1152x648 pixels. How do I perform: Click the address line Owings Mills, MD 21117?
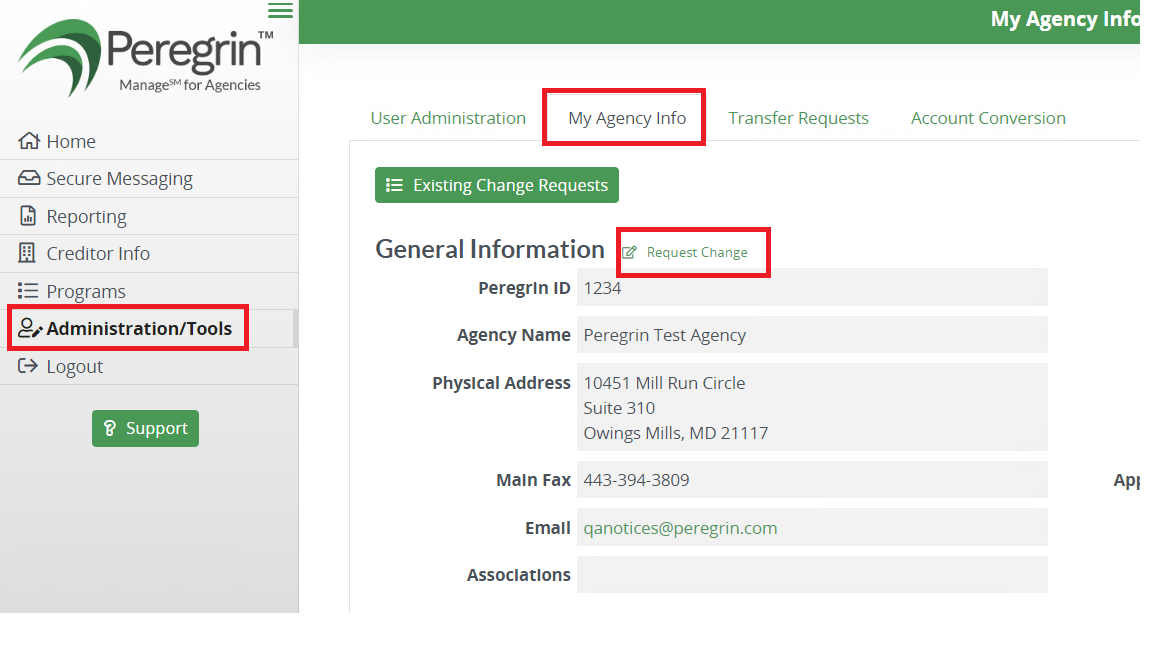(676, 433)
